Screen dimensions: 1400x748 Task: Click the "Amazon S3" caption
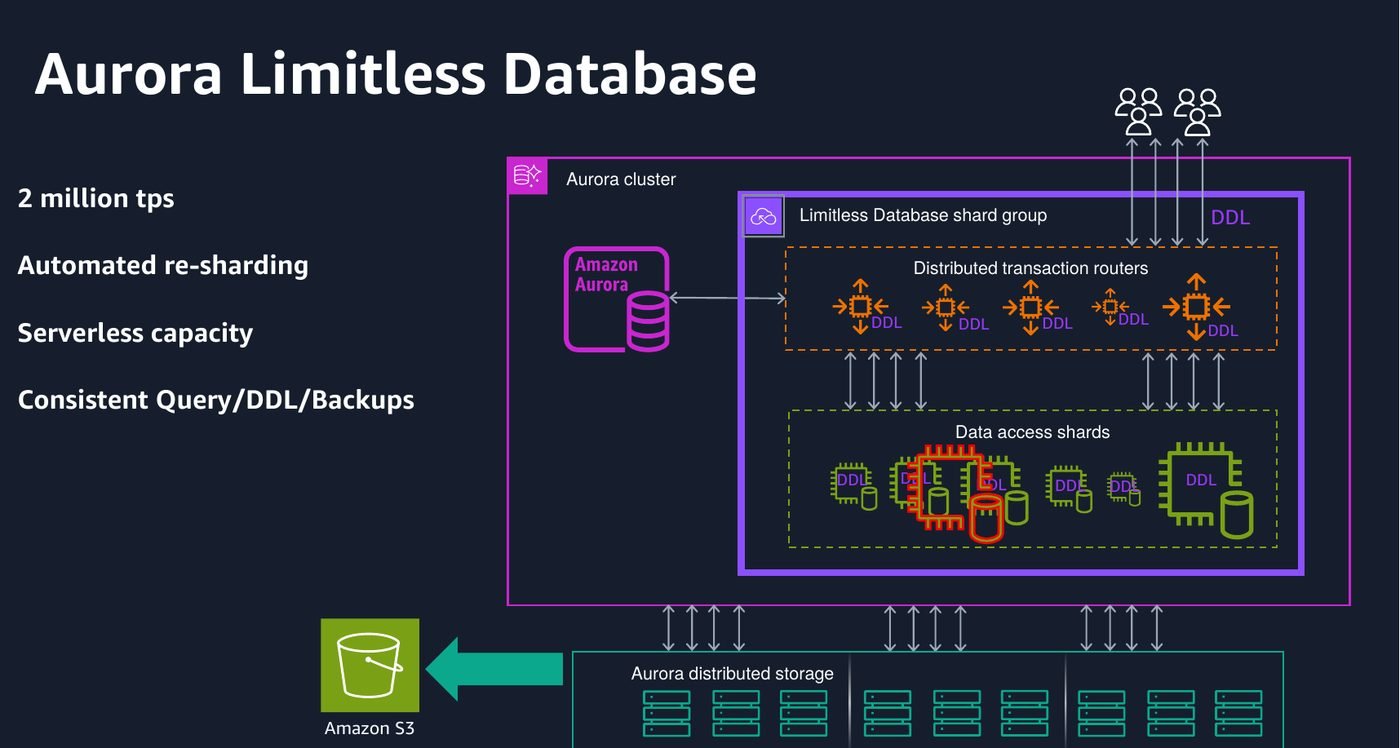pos(369,728)
